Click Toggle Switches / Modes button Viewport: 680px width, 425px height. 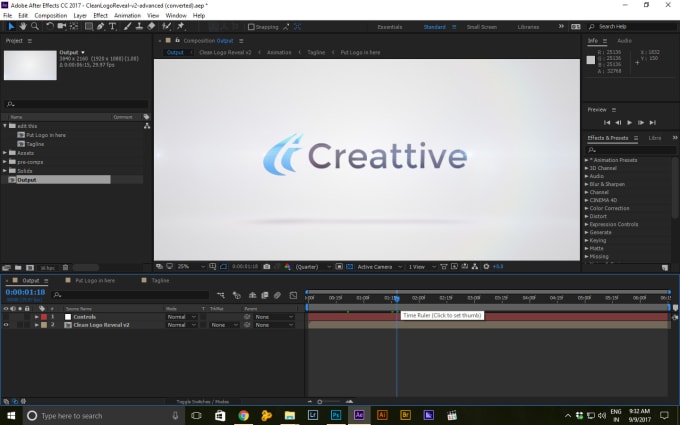tap(203, 402)
